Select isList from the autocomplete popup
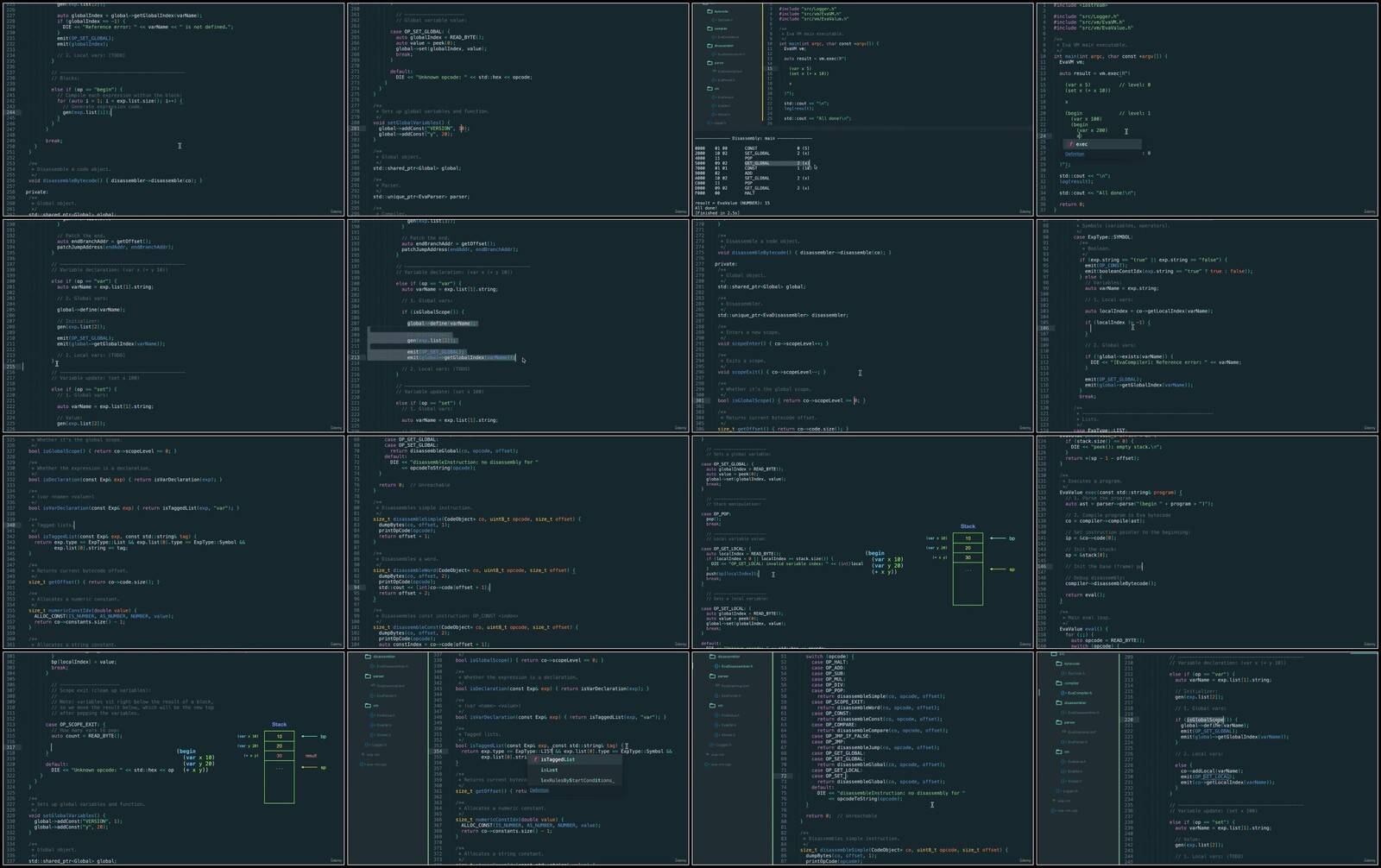Image resolution: width=1381 pixels, height=868 pixels. [549, 770]
